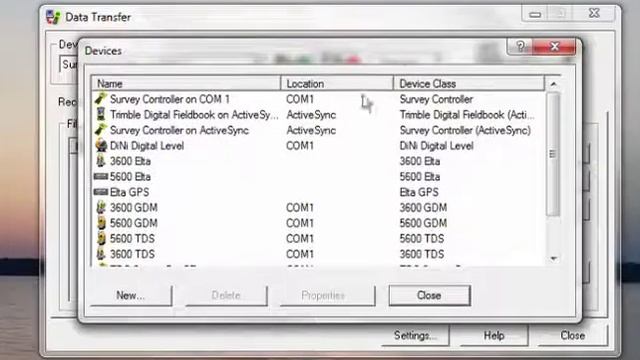Image resolution: width=640 pixels, height=360 pixels.
Task: Click COM1 location in the 3600 GDM row
Action: click(x=300, y=208)
